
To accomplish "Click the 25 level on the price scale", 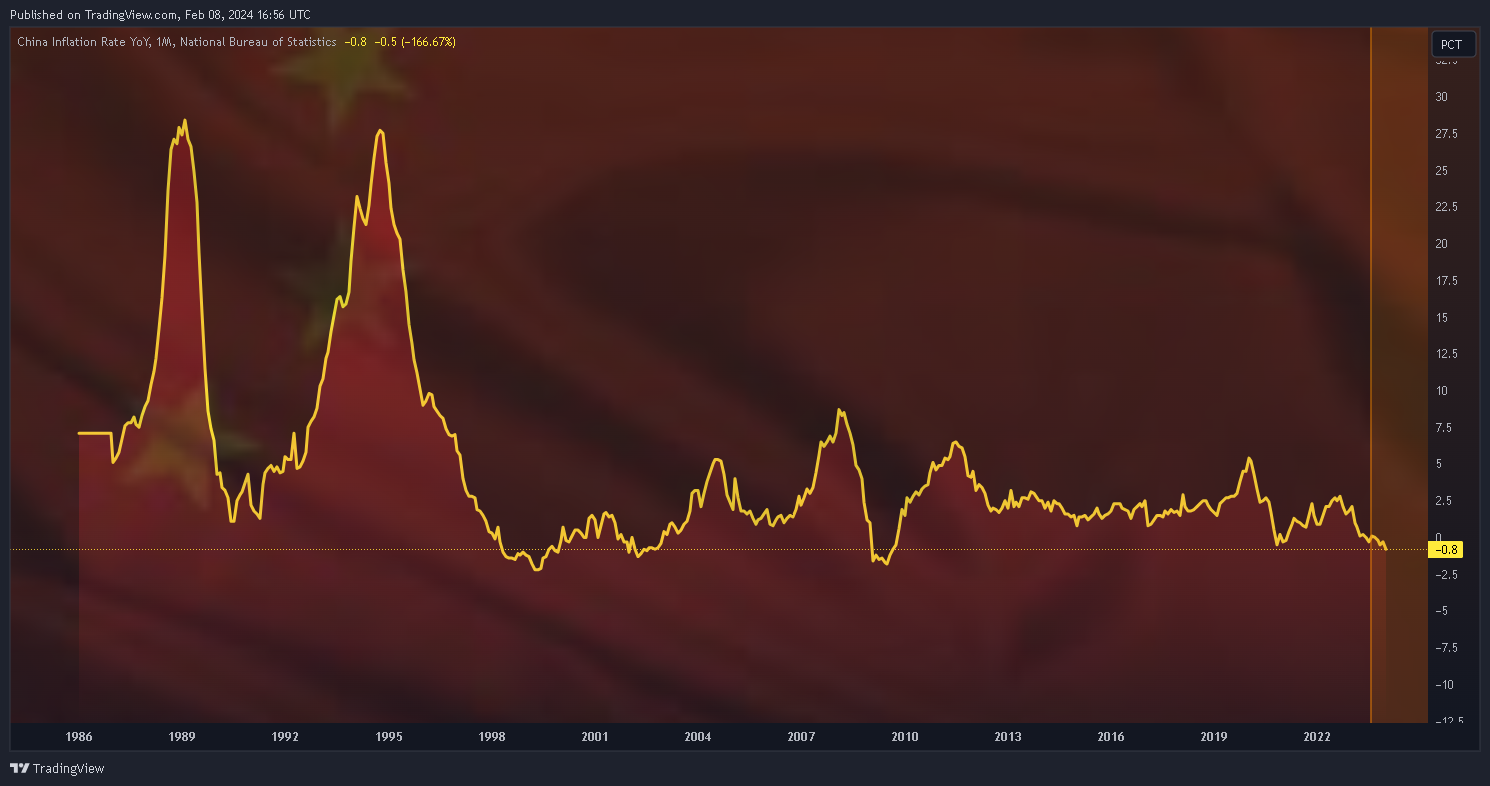I will pos(1442,170).
